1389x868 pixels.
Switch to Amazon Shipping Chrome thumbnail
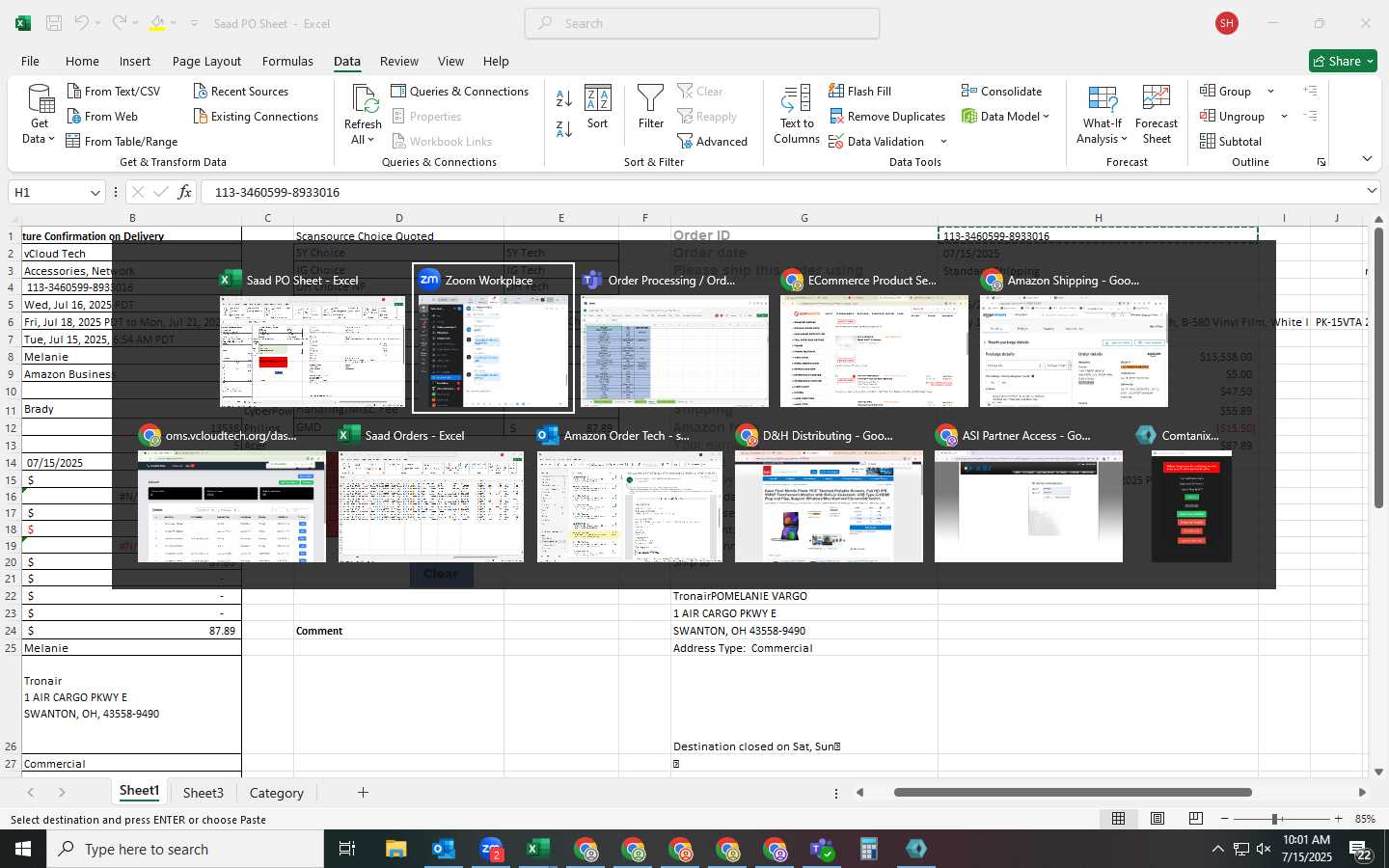click(1074, 339)
